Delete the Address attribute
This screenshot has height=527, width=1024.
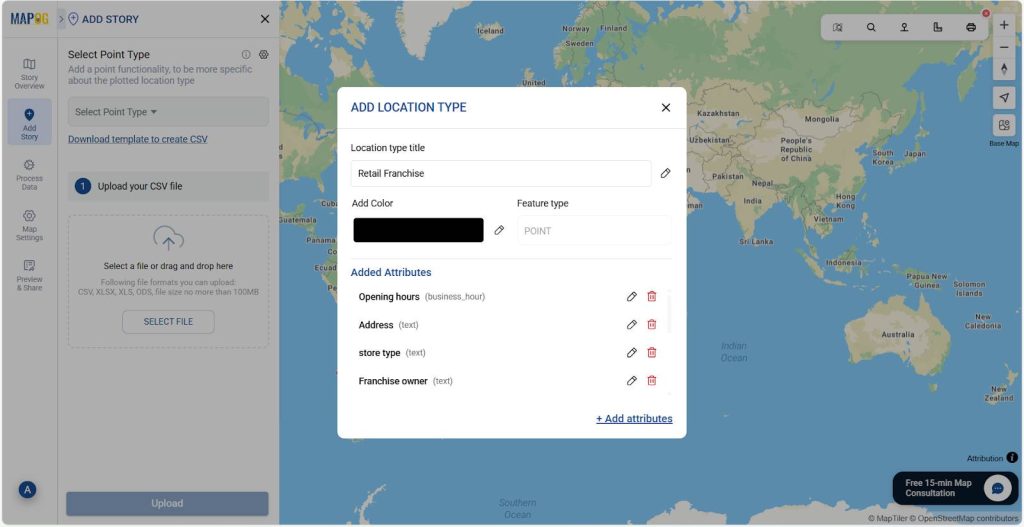click(x=652, y=325)
